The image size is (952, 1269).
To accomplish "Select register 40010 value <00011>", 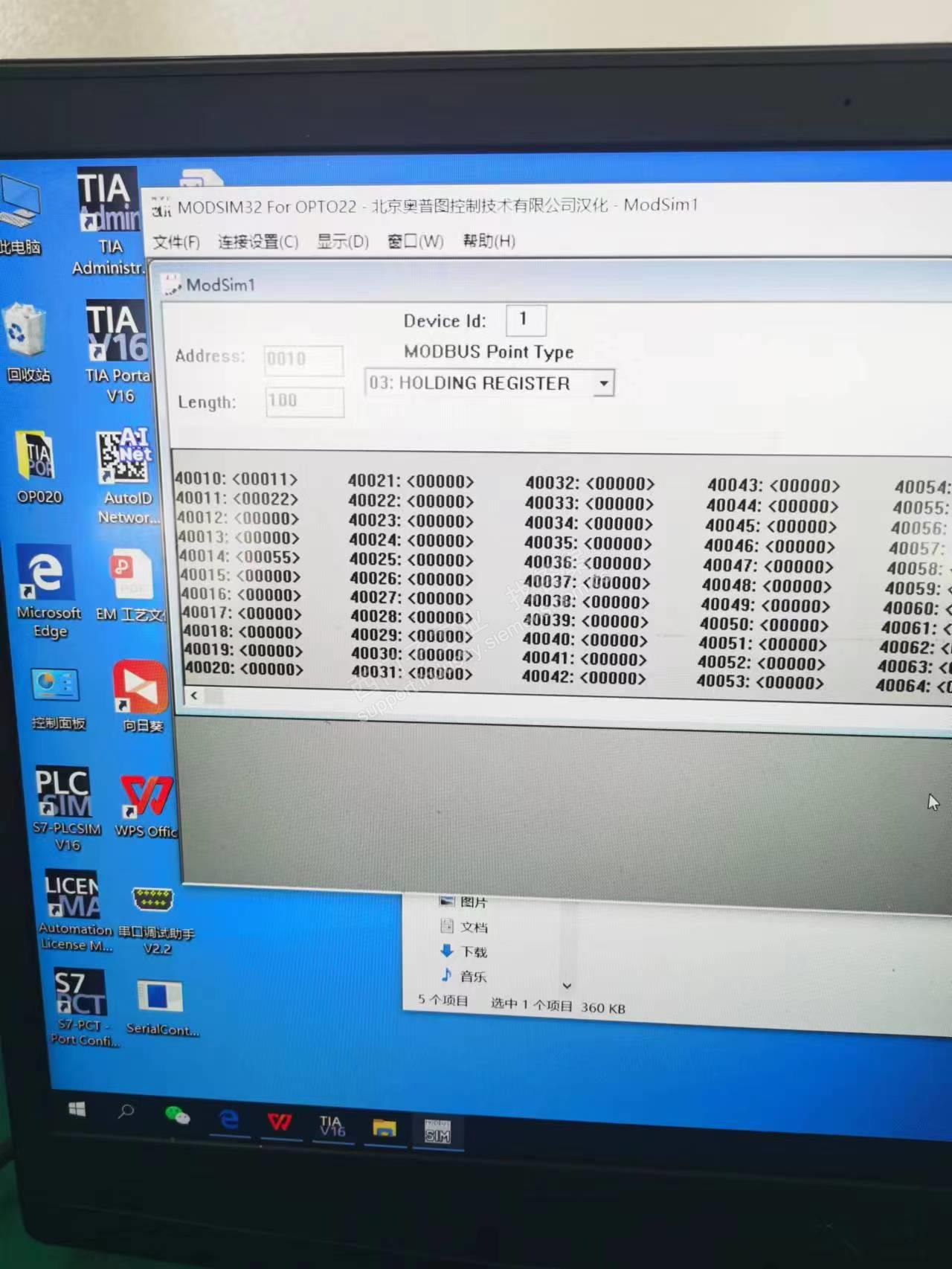I will point(265,479).
